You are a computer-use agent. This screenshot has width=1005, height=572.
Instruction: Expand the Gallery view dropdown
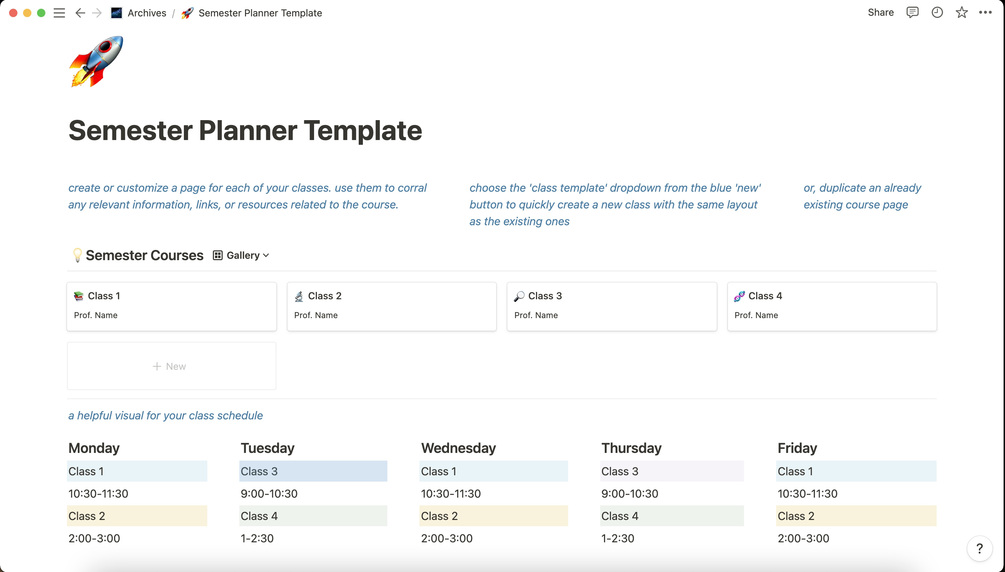pos(241,255)
